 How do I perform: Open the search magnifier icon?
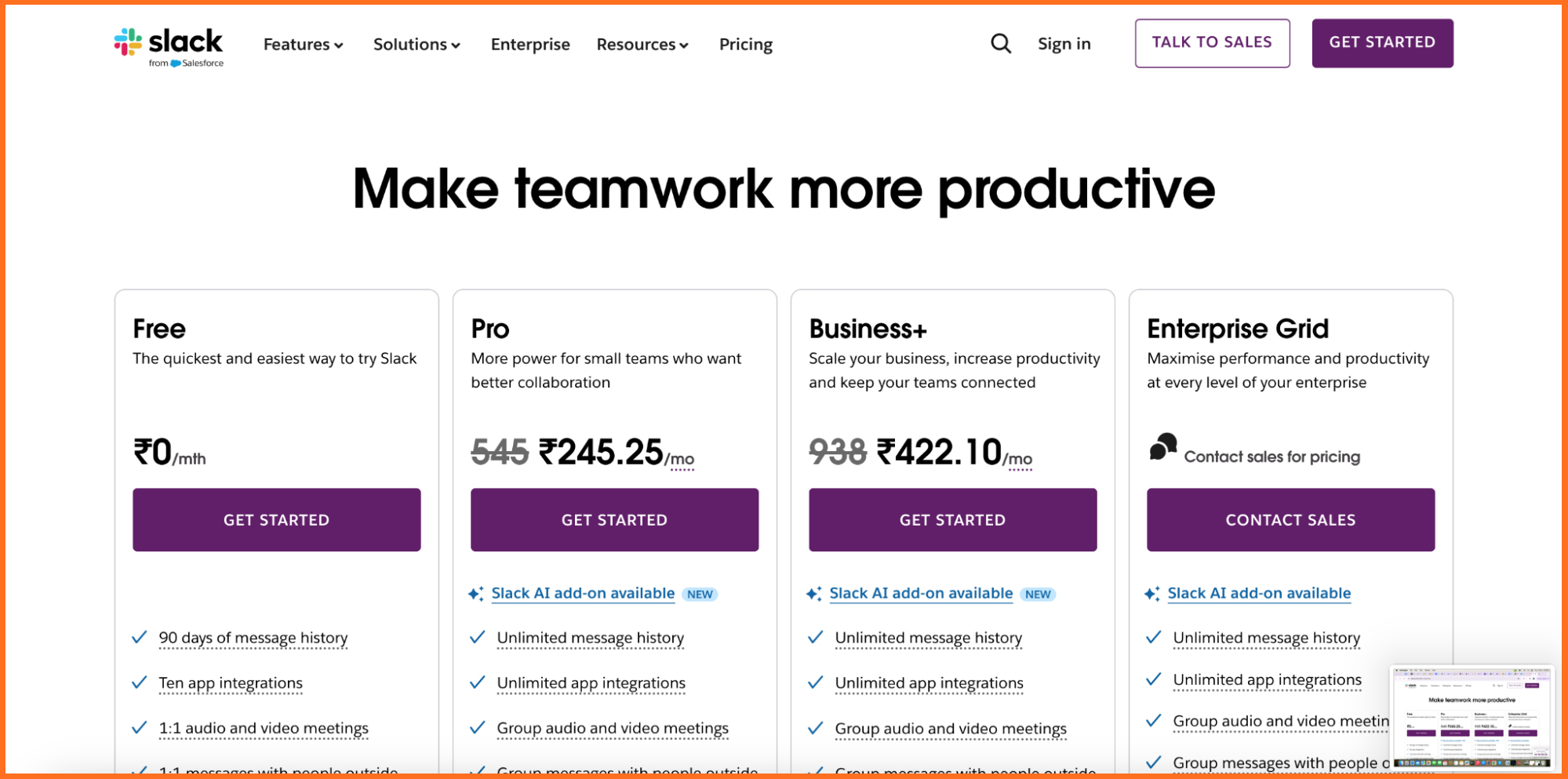(x=1001, y=43)
